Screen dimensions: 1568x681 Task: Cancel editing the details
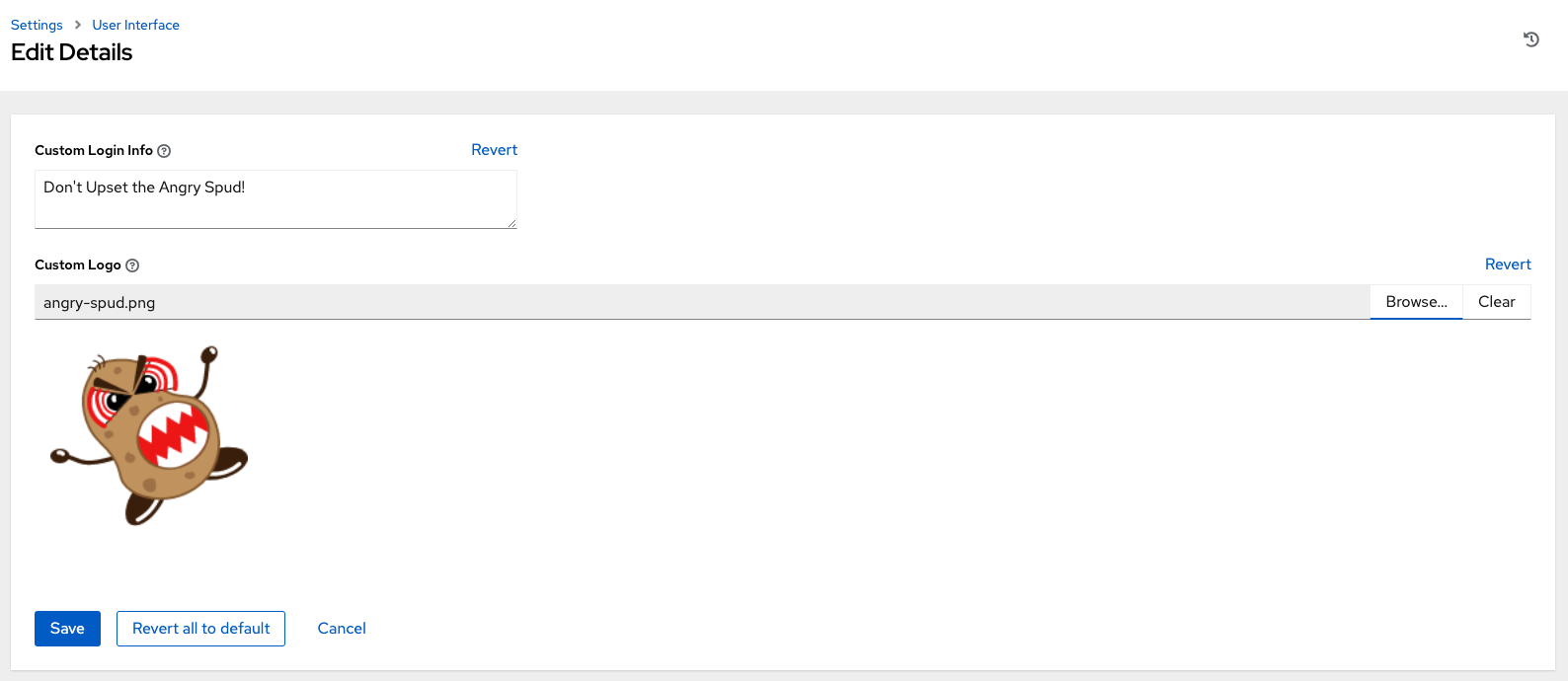click(341, 628)
